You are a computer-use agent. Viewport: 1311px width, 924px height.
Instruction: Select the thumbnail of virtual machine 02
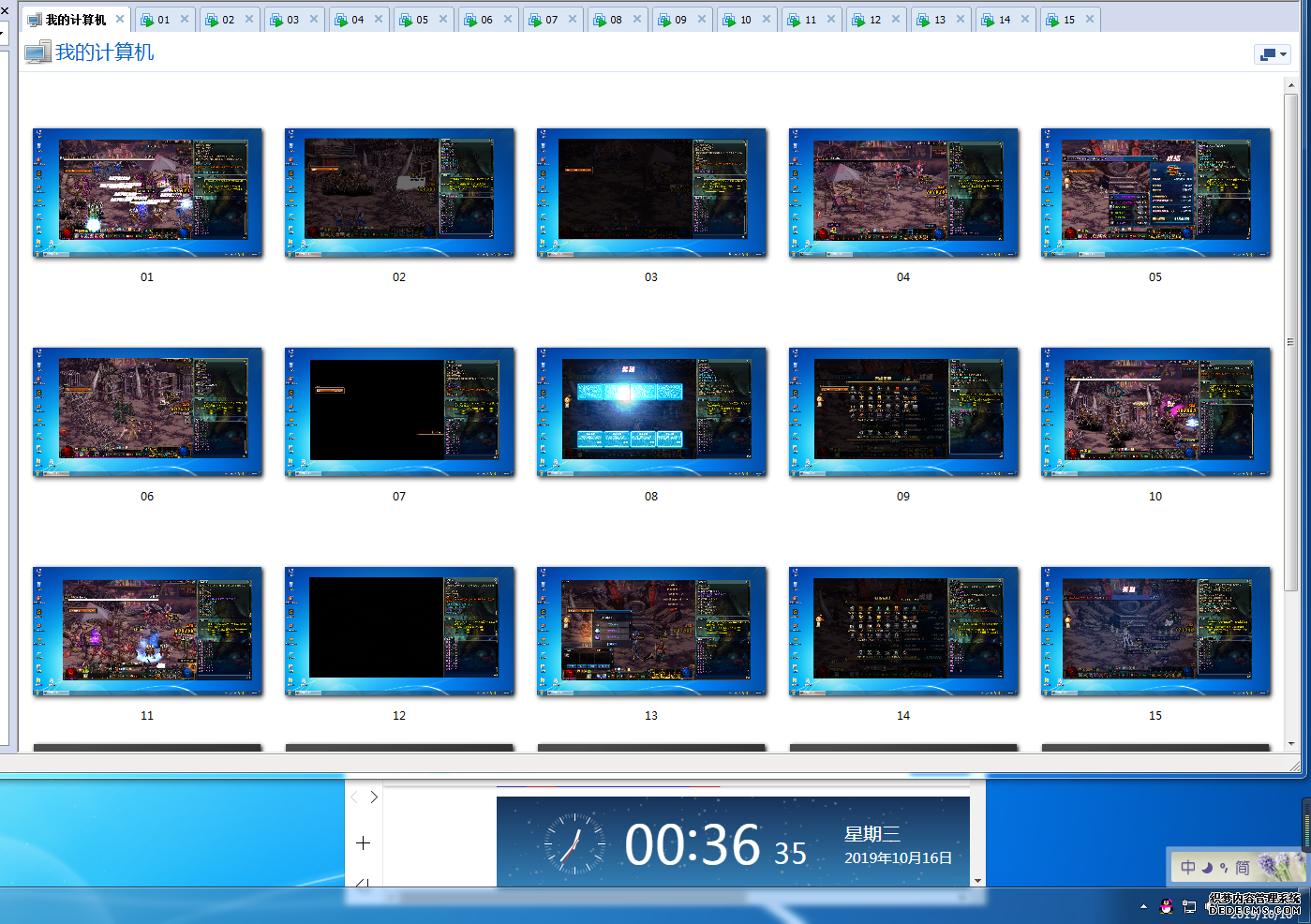(399, 192)
